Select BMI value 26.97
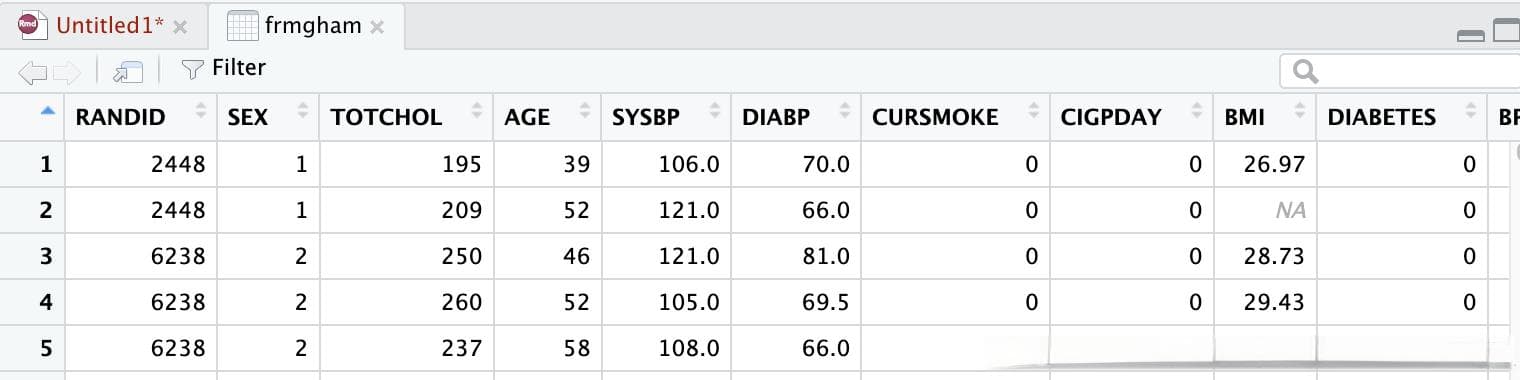 coord(1274,164)
